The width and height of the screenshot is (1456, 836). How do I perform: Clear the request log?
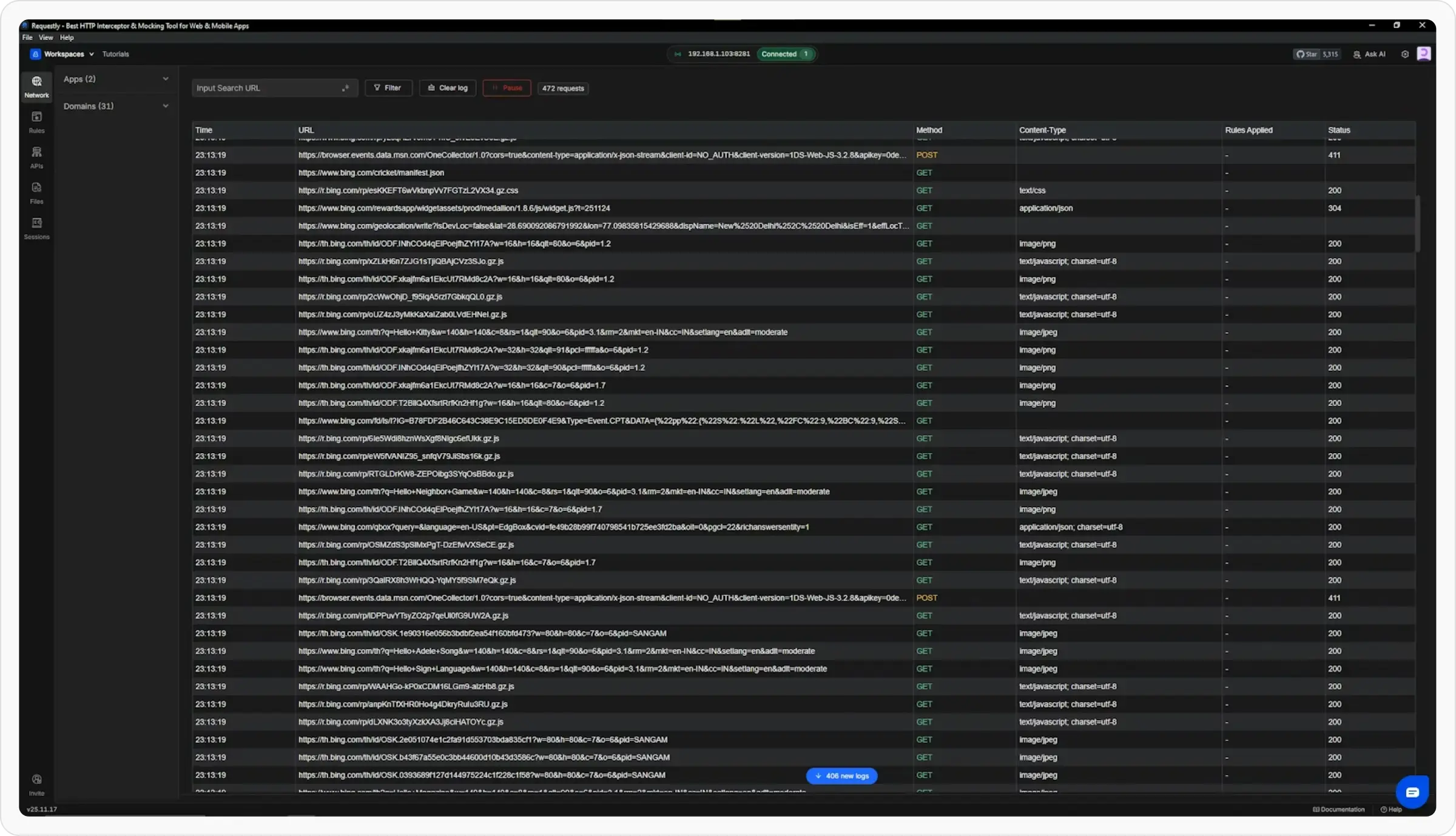447,88
